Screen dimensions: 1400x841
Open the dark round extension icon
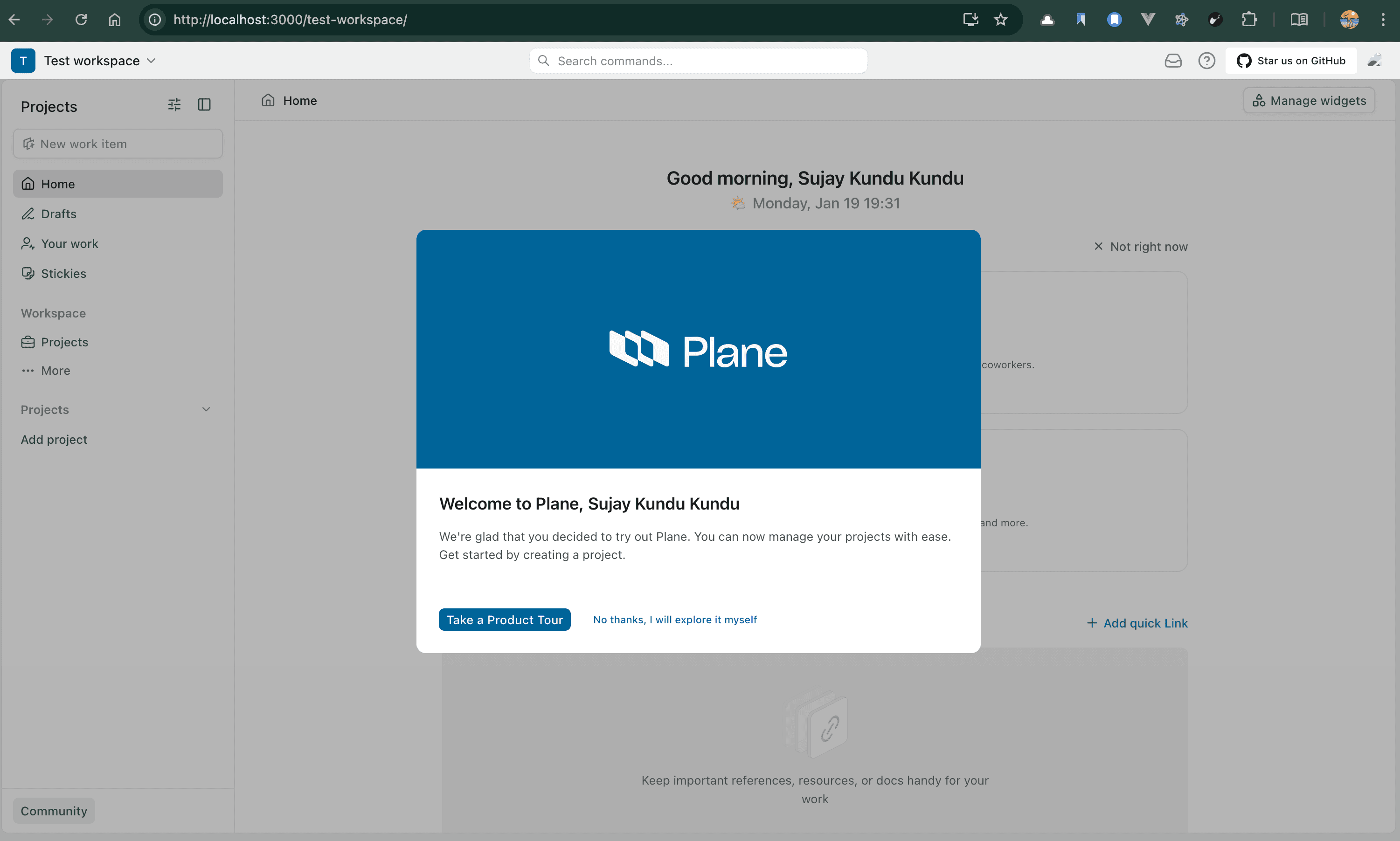tap(1215, 20)
